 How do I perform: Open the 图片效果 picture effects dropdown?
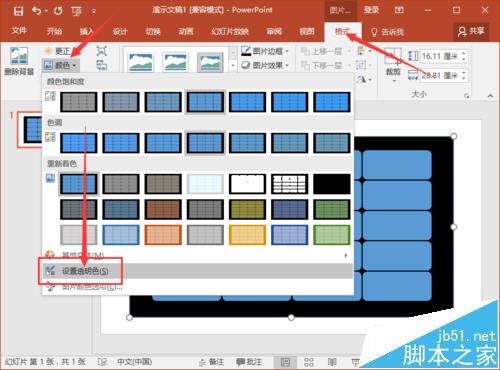[x=265, y=65]
